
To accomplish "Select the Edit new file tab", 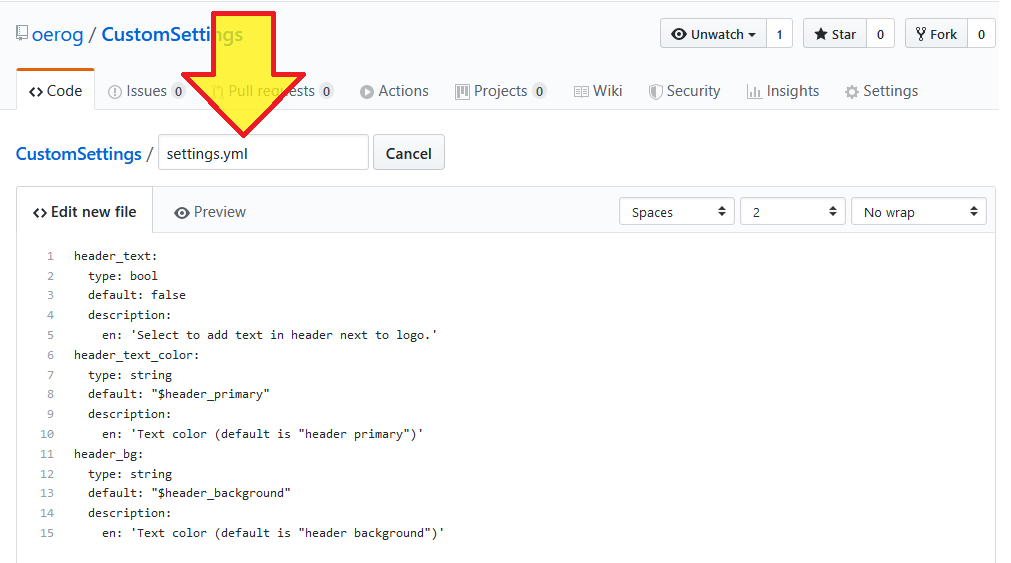I will [84, 212].
